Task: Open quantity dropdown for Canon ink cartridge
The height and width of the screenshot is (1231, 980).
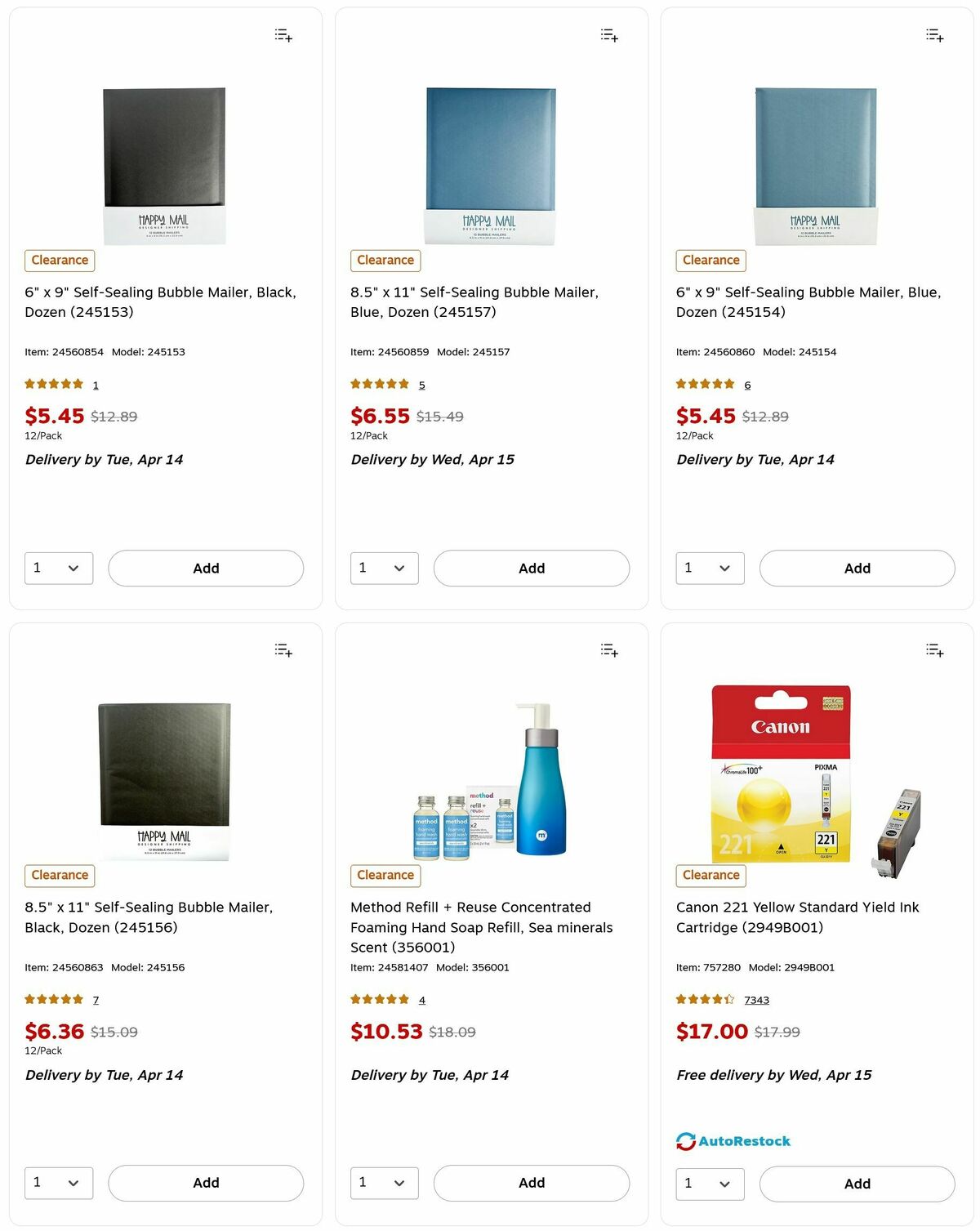Action: pos(710,1183)
